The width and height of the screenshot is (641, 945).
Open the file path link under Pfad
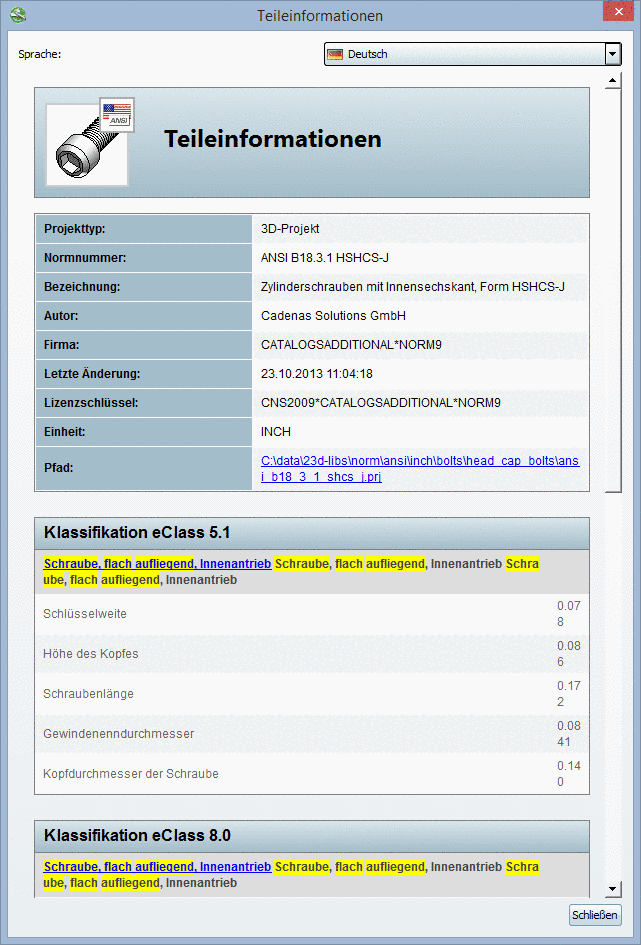[x=420, y=469]
